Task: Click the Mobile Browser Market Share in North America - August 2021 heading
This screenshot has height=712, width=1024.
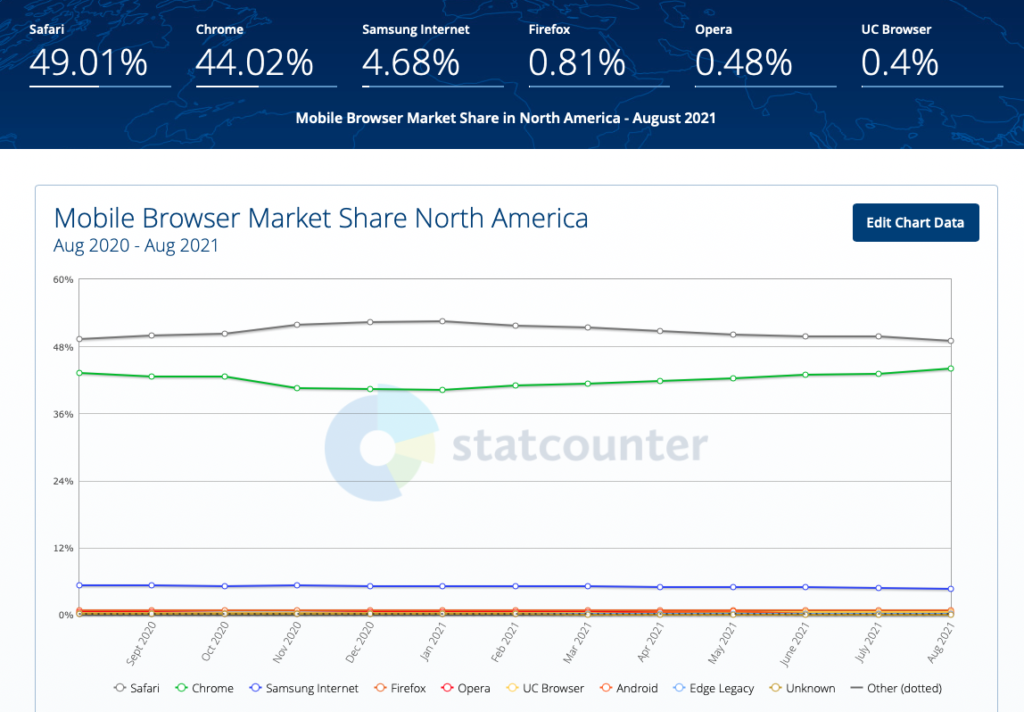Action: [x=505, y=118]
